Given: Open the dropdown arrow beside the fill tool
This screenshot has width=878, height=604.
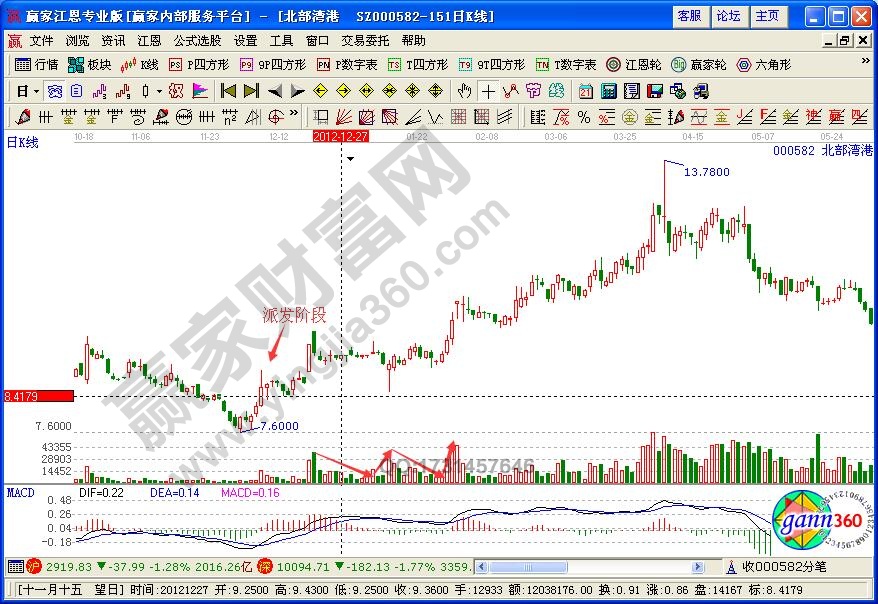Looking at the screenshot, I should click(x=158, y=90).
